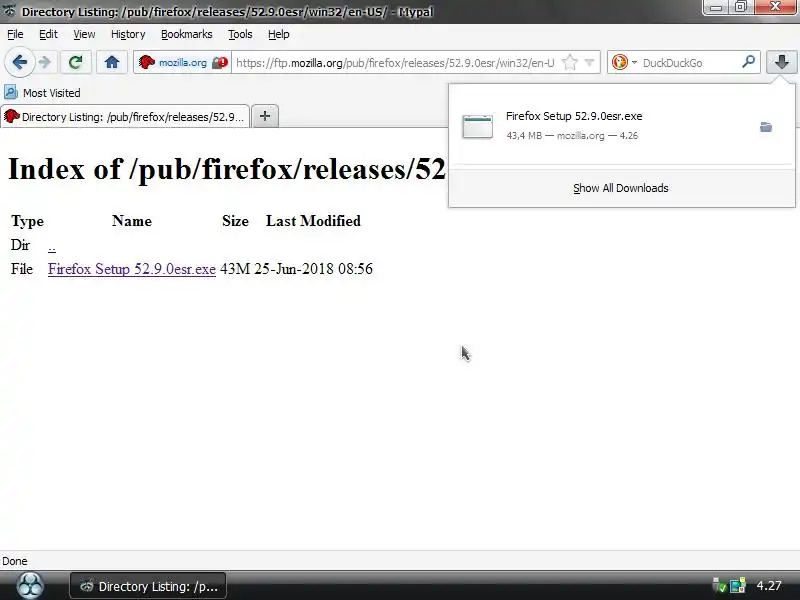Click the taskbar clock showing 4.27

[768, 586]
